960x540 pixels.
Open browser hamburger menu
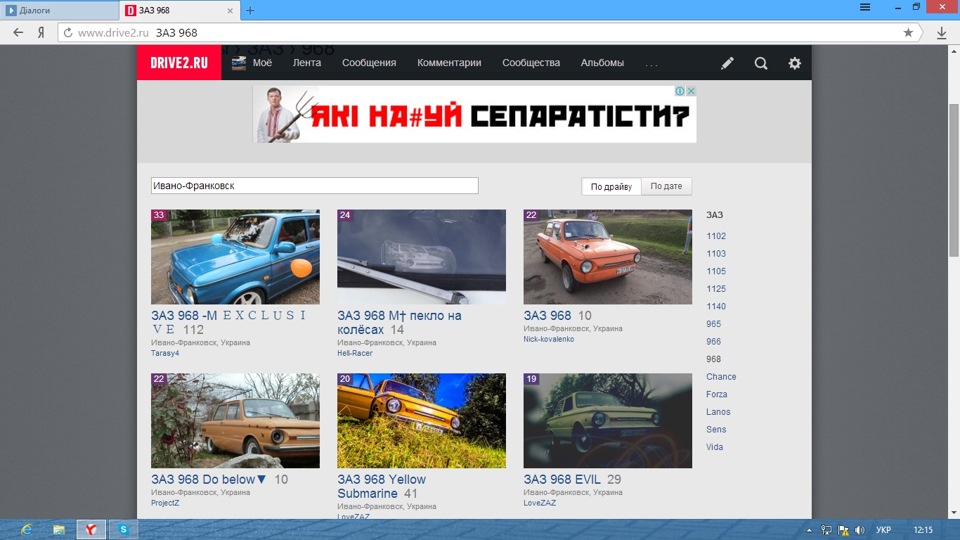[865, 7]
